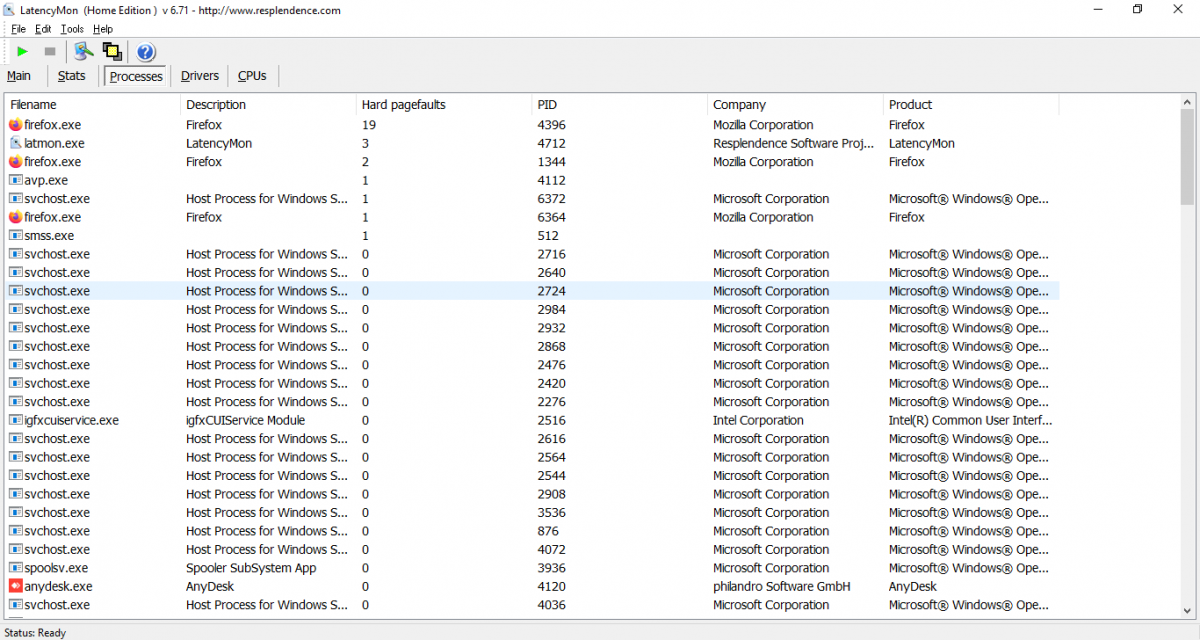Click the svchost icon in the PID 2716 row

[x=15, y=254]
